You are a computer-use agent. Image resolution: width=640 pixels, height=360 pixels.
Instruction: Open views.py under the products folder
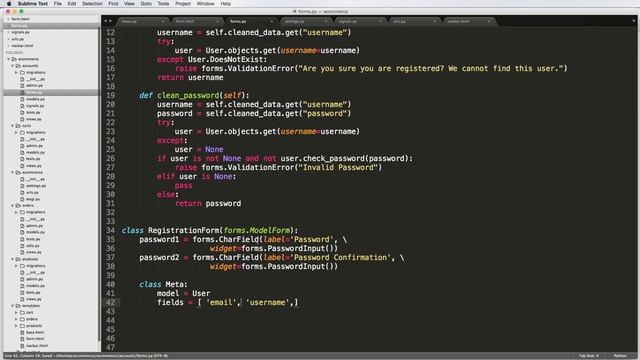[x=34, y=299]
